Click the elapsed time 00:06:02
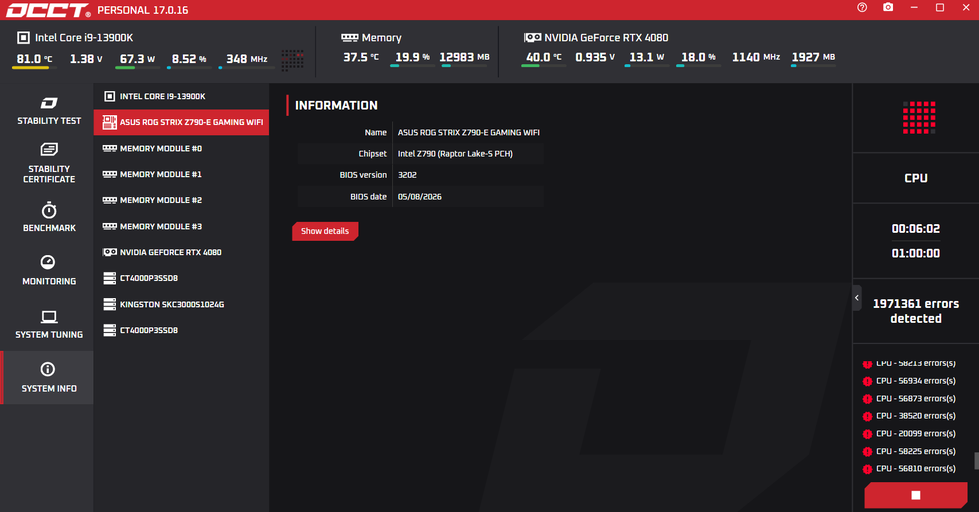979x512 pixels. 915,229
